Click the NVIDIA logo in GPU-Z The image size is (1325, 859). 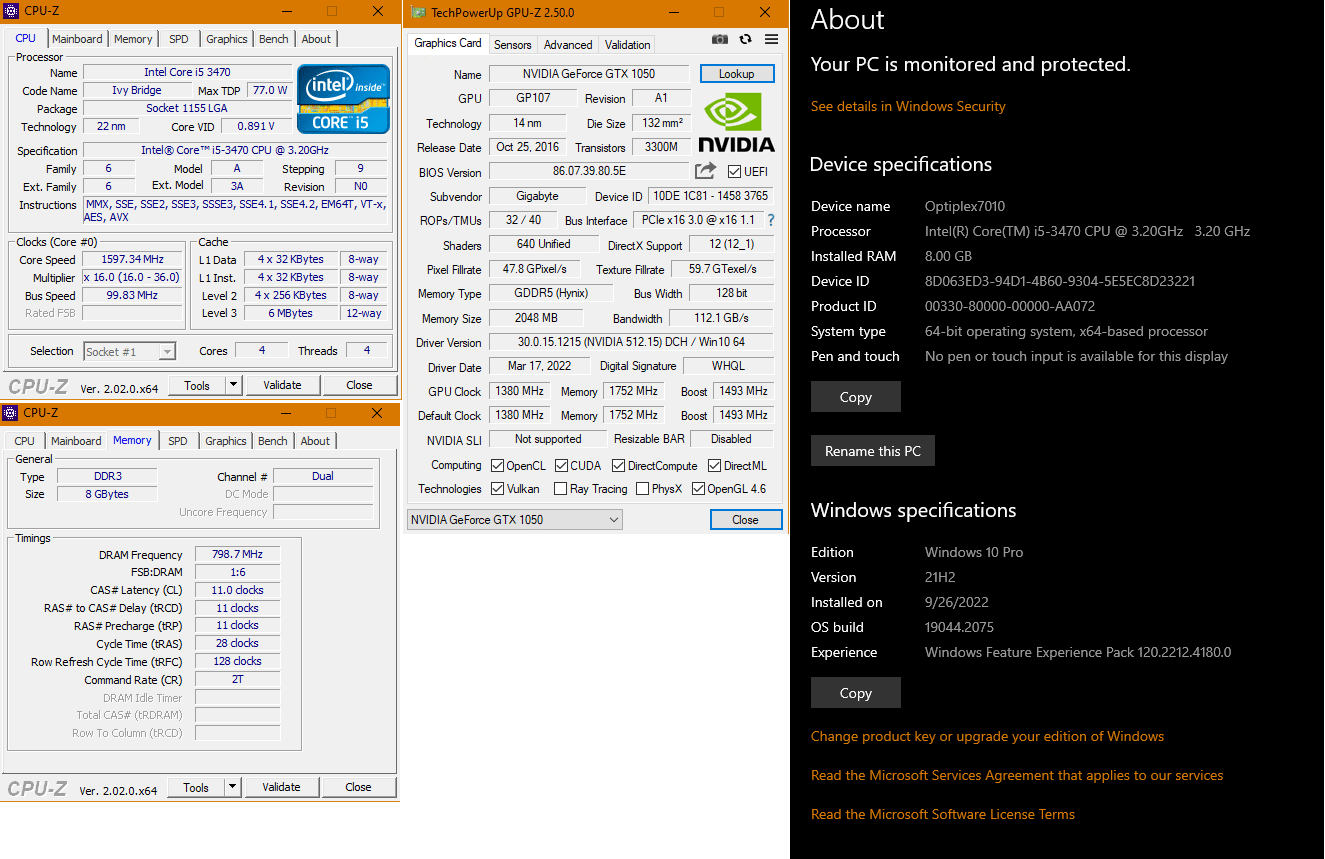coord(736,122)
